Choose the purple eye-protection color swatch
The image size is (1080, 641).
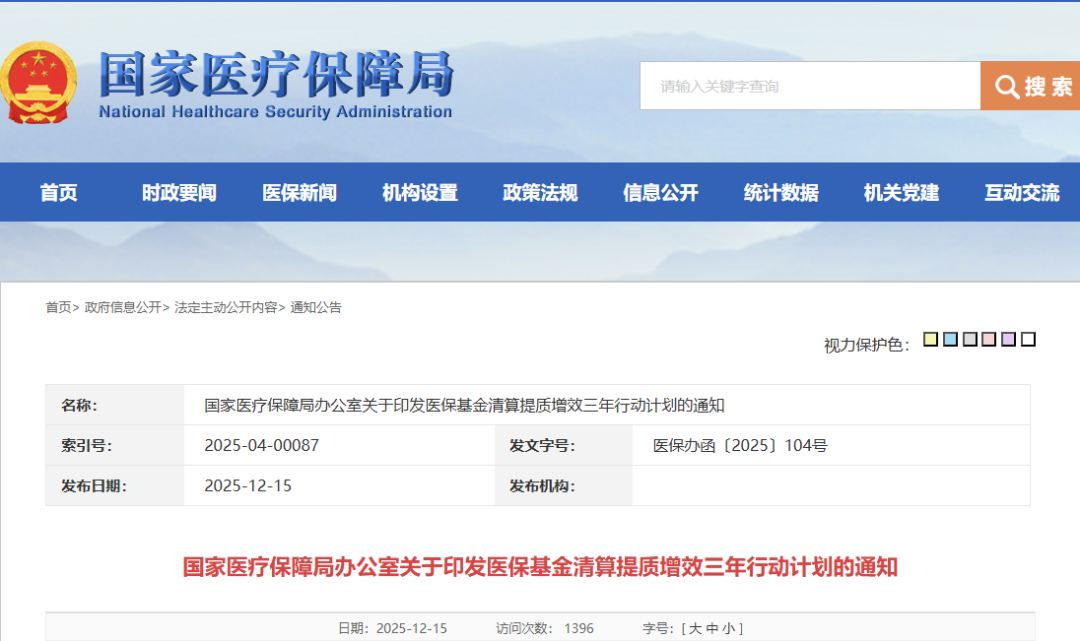click(1009, 339)
